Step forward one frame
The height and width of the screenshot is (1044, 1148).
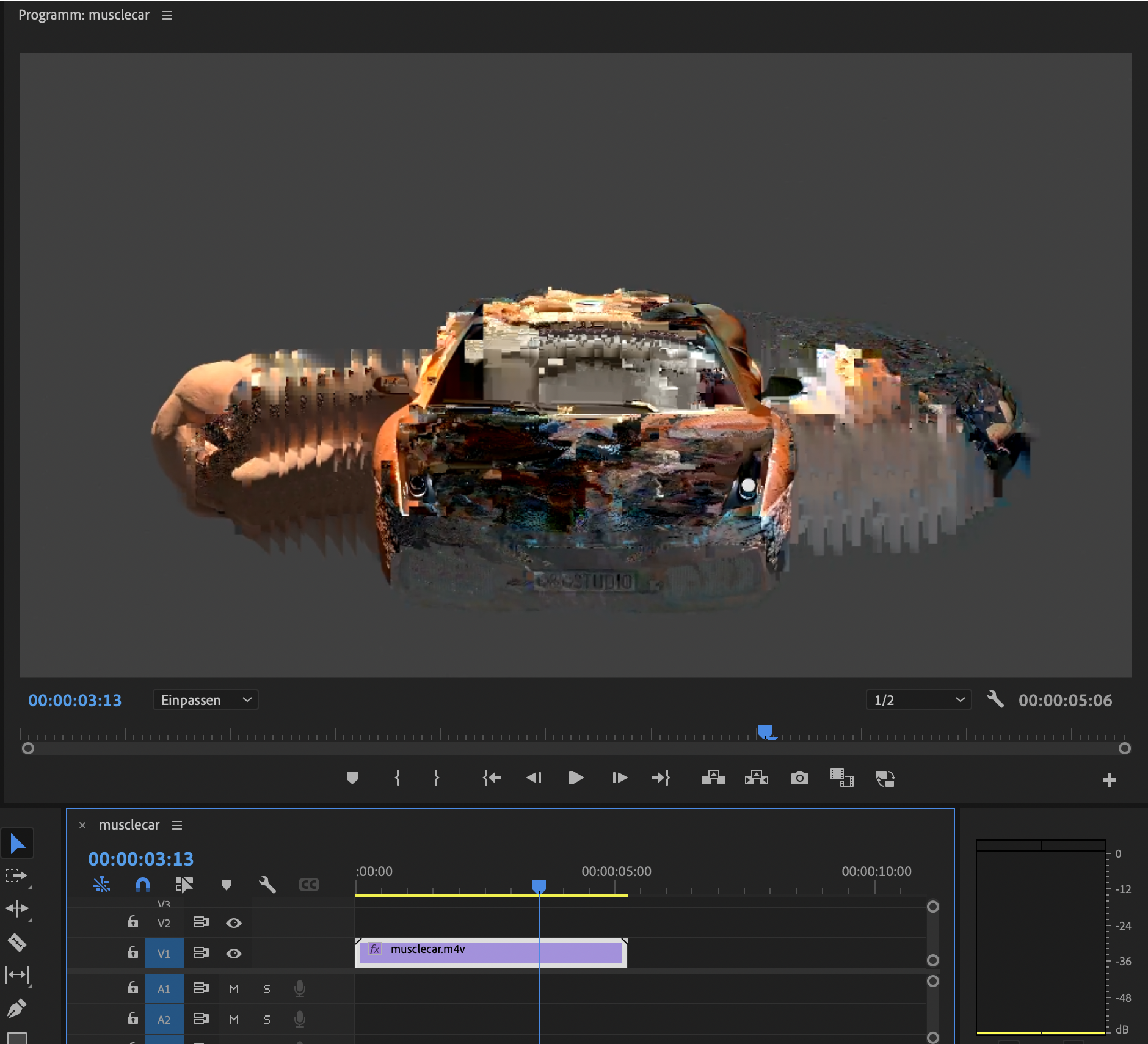point(619,778)
